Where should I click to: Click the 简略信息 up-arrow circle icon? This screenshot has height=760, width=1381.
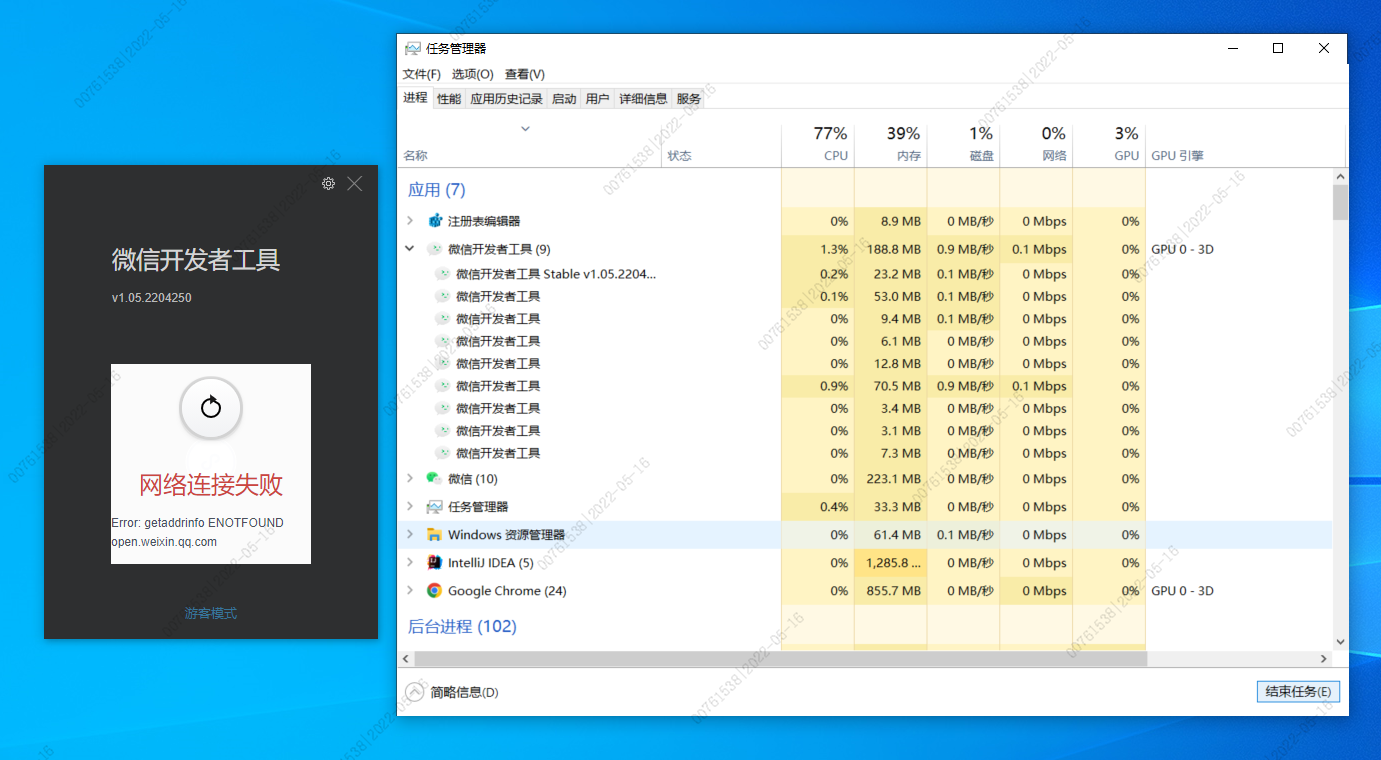point(415,692)
